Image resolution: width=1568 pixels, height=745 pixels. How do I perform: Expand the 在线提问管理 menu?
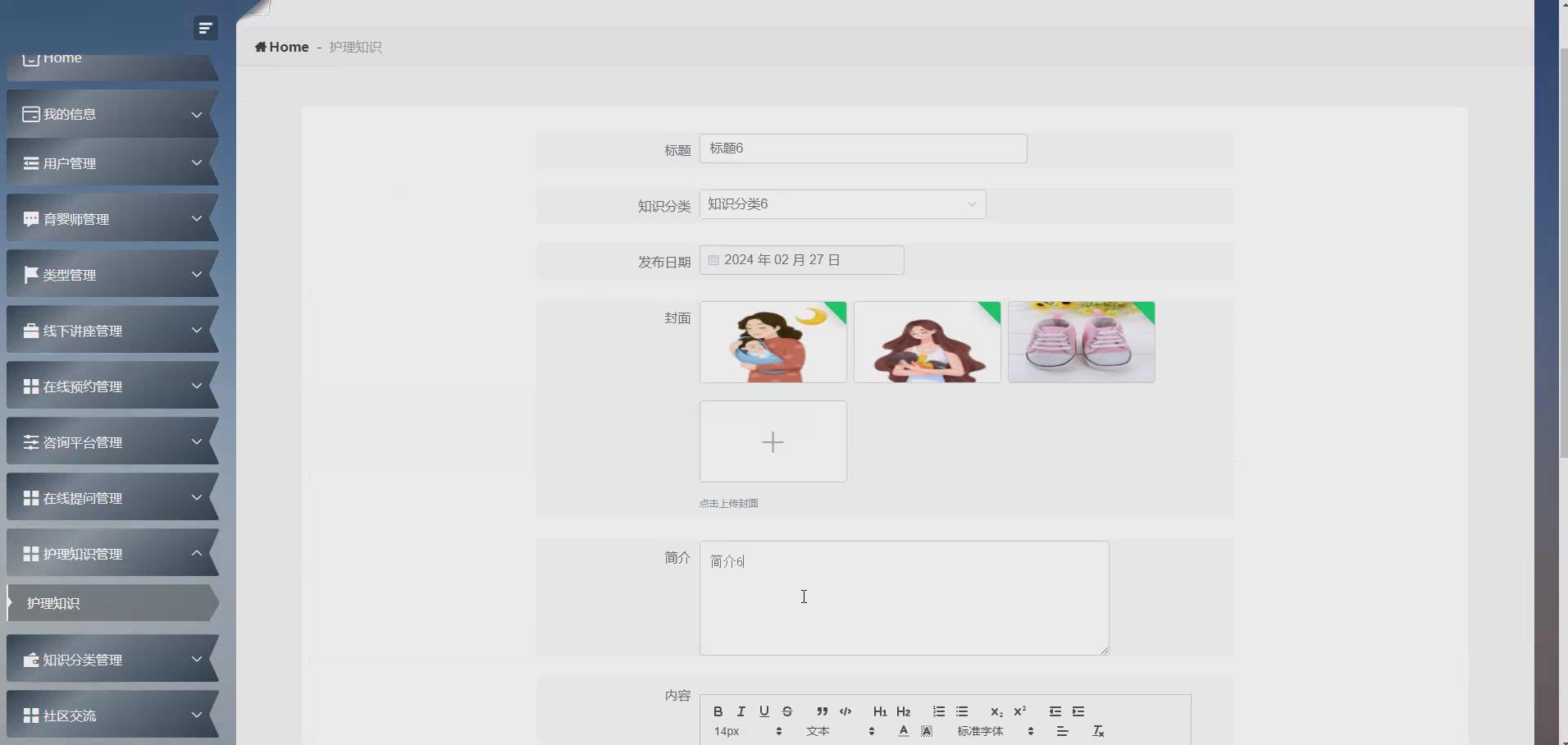[x=112, y=498]
